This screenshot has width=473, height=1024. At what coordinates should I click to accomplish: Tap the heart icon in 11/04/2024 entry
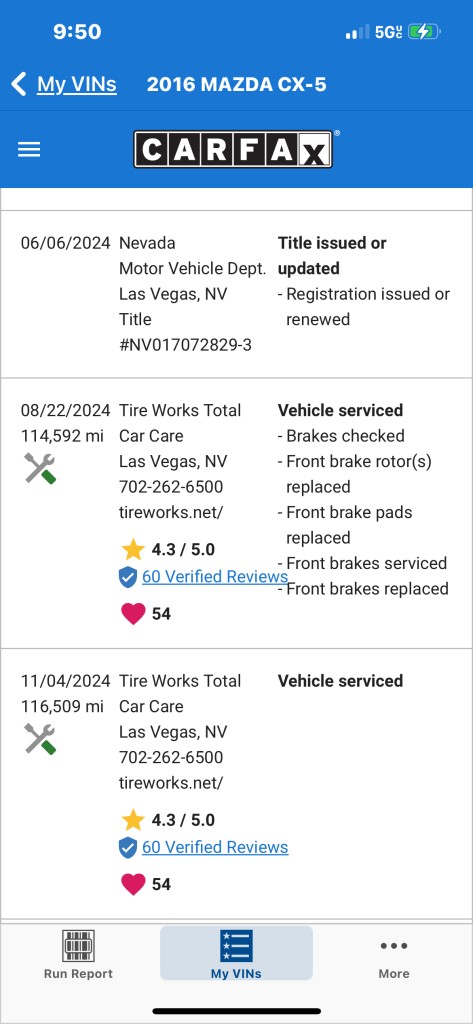pos(133,884)
